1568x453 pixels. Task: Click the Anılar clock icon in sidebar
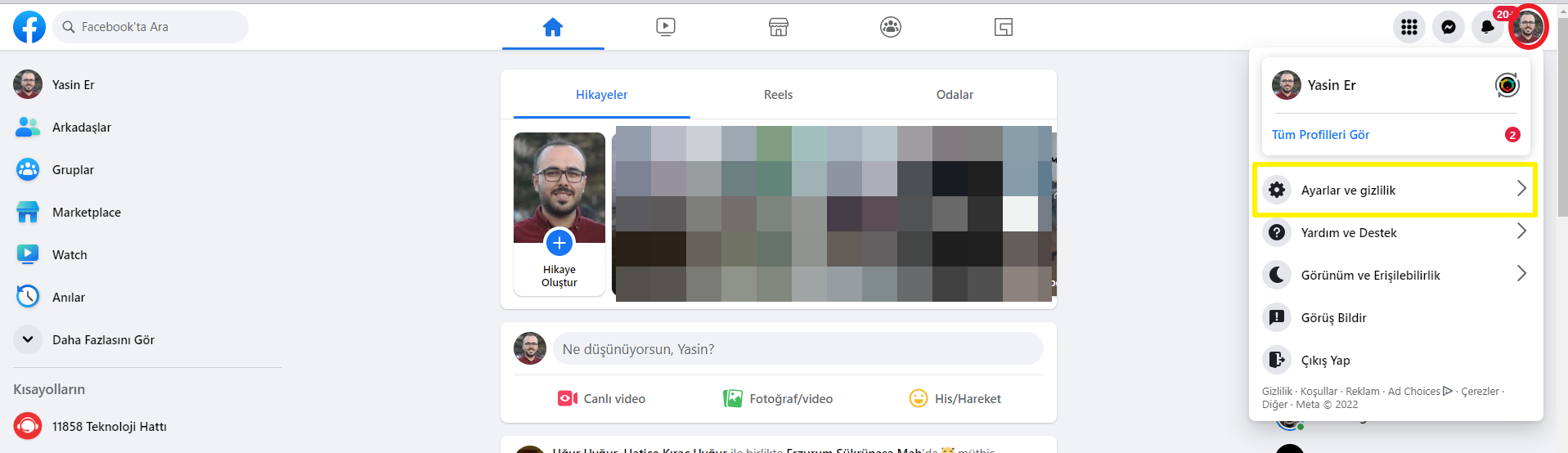coord(28,297)
